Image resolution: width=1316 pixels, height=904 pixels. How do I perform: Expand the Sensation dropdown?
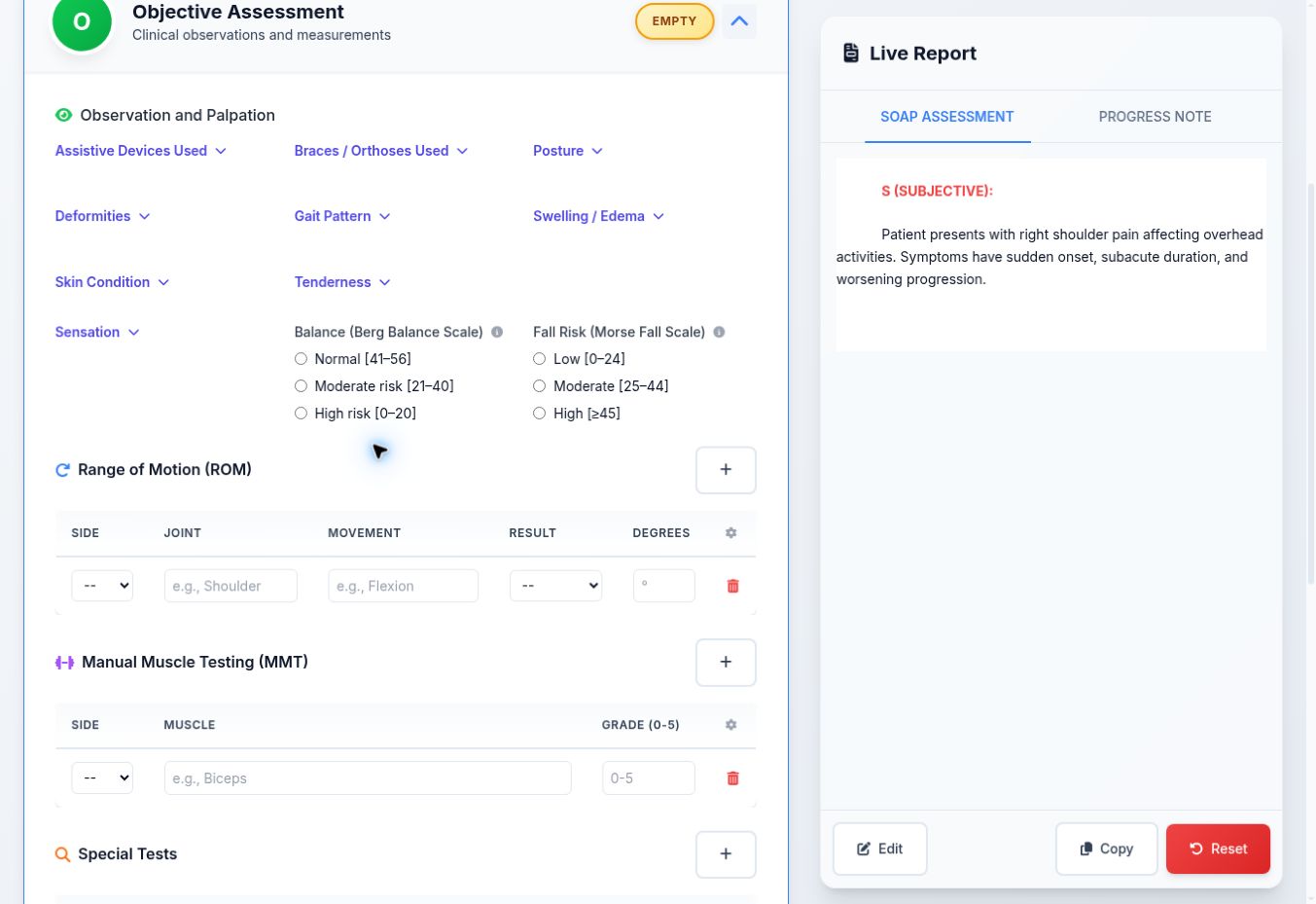(97, 332)
